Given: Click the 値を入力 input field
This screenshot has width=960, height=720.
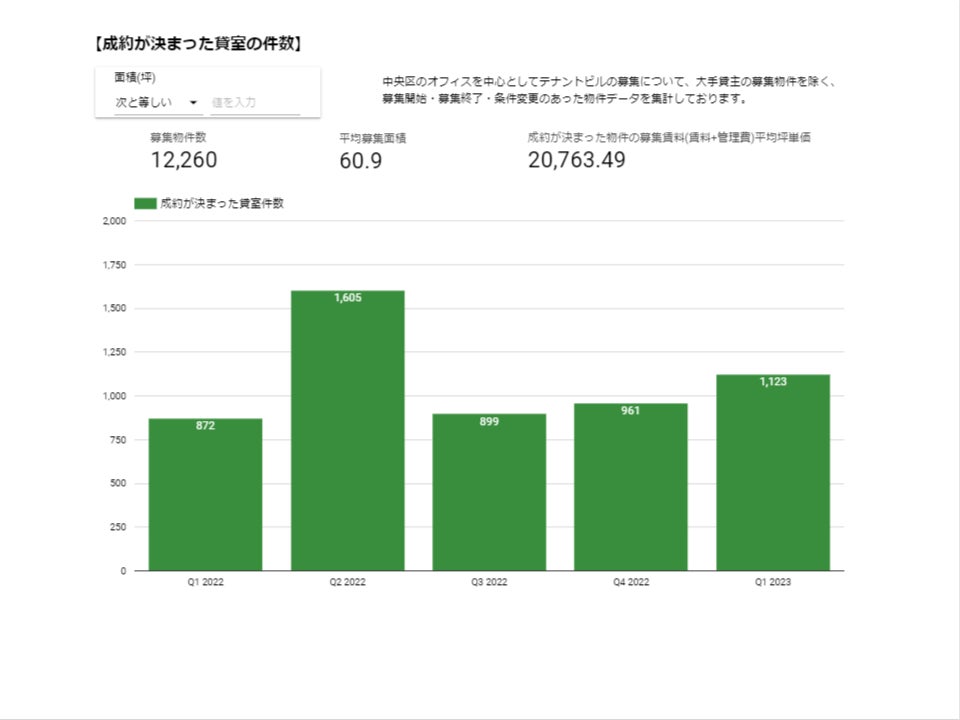Looking at the screenshot, I should pyautogui.click(x=255, y=103).
